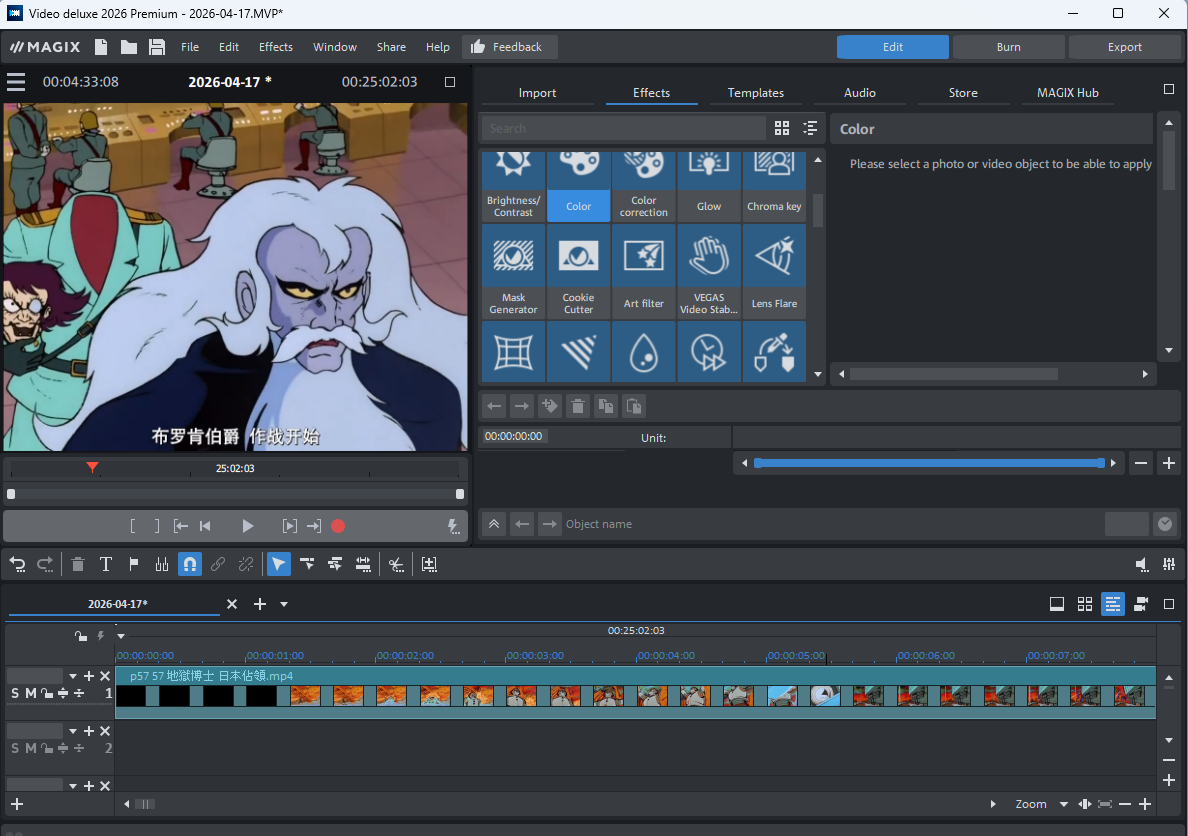Click the red record button
Image resolution: width=1188 pixels, height=836 pixels.
(338, 526)
